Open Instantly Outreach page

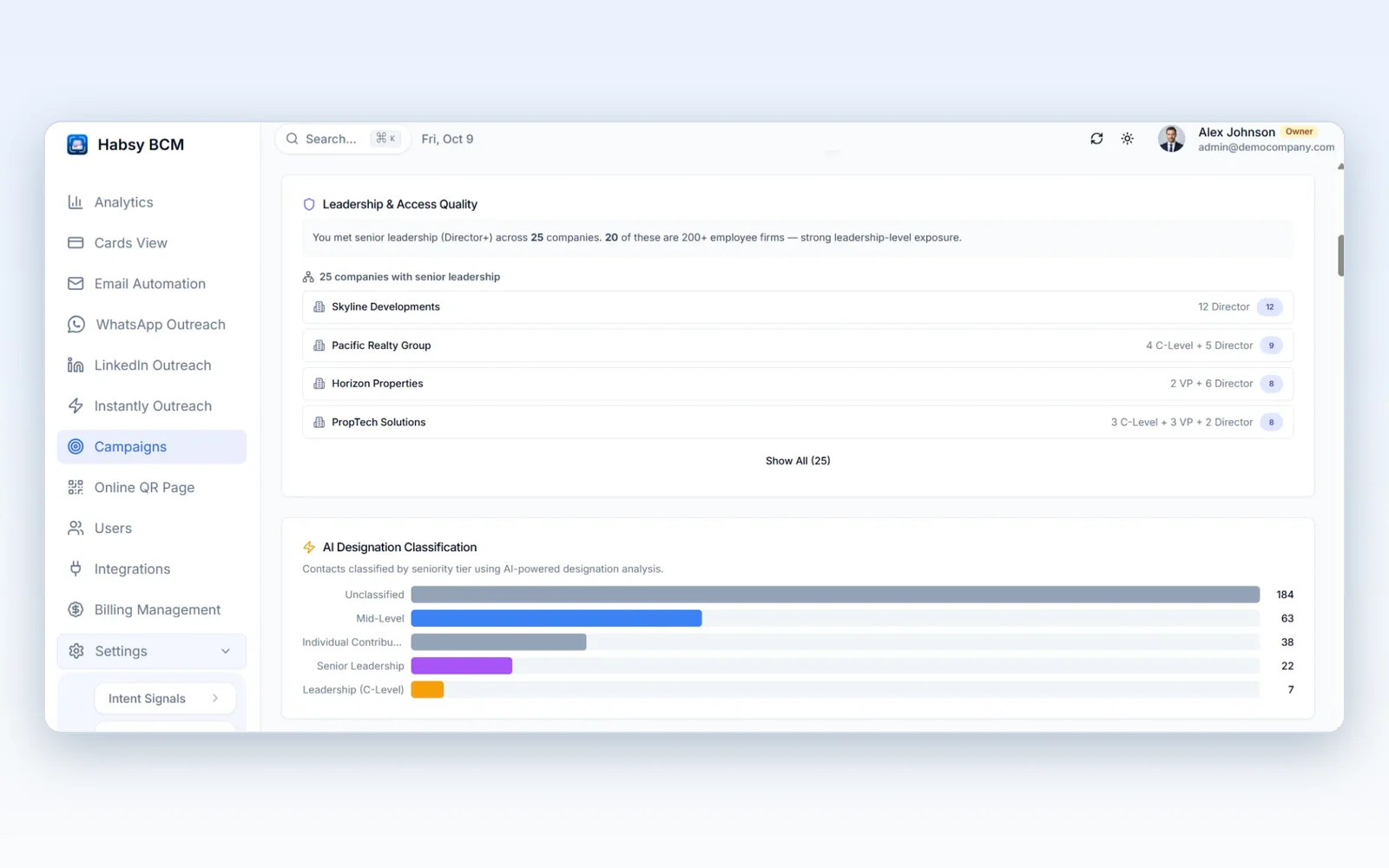click(152, 406)
